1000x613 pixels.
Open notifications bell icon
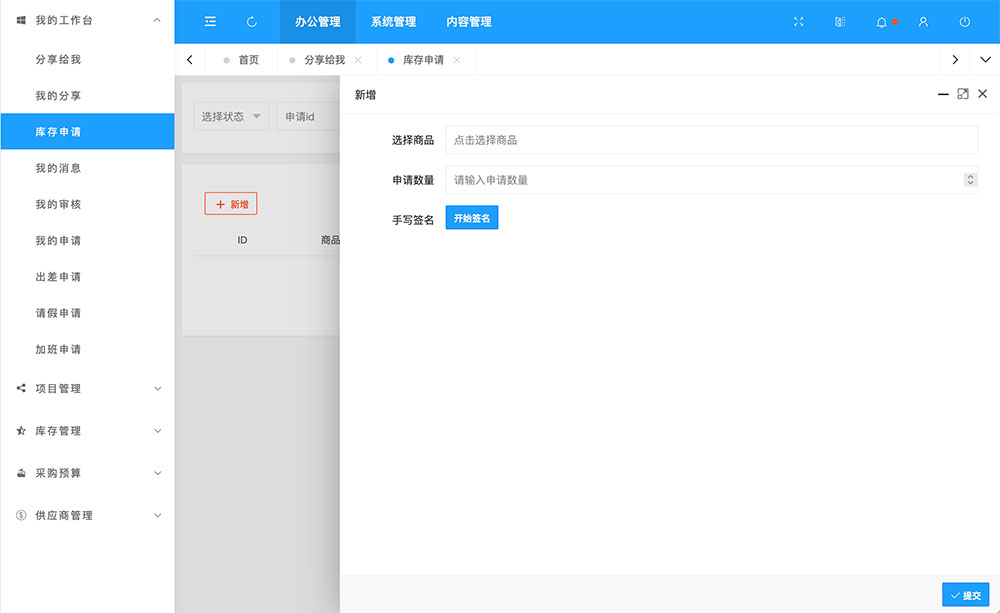[881, 22]
